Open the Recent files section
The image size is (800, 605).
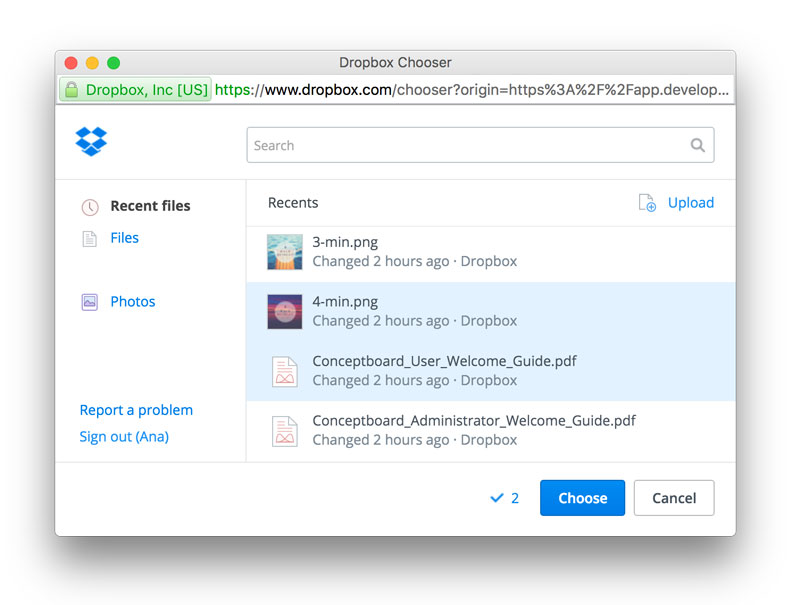click(151, 206)
